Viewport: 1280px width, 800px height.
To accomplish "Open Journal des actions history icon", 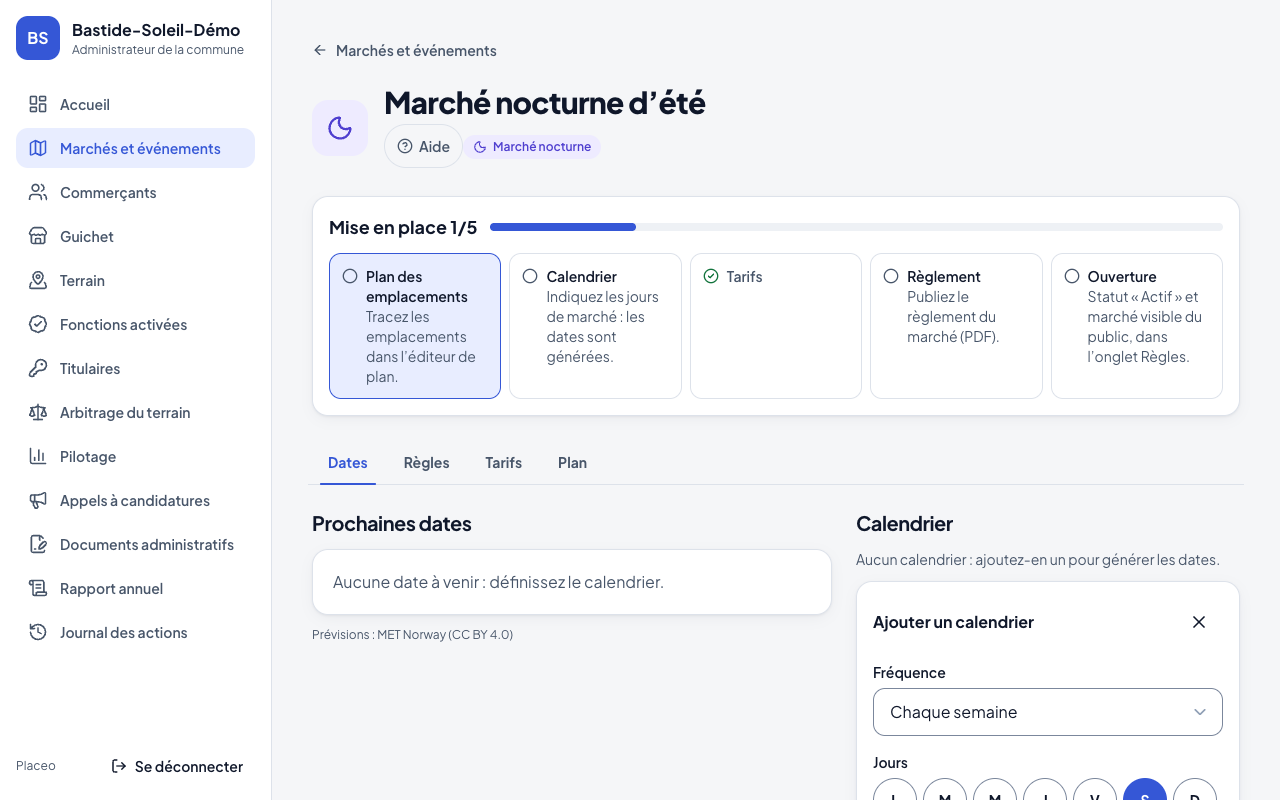I will click(x=38, y=632).
